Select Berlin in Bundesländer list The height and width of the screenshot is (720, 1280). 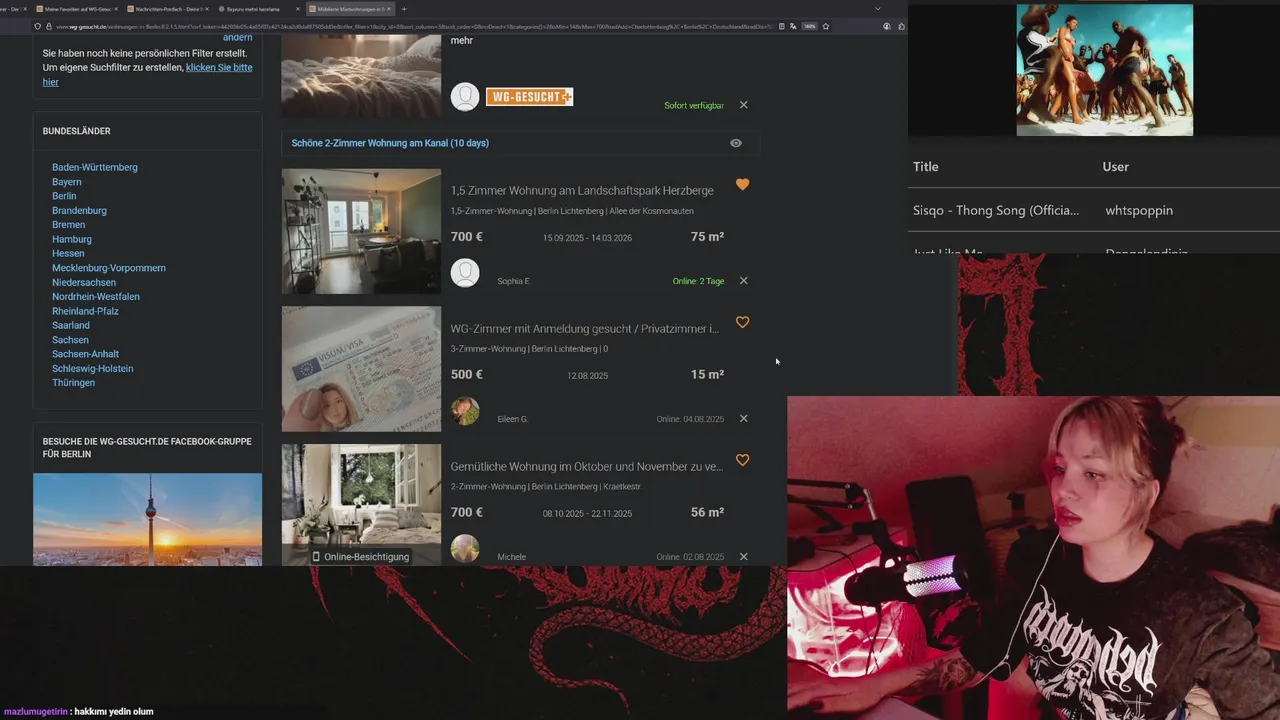click(x=64, y=196)
